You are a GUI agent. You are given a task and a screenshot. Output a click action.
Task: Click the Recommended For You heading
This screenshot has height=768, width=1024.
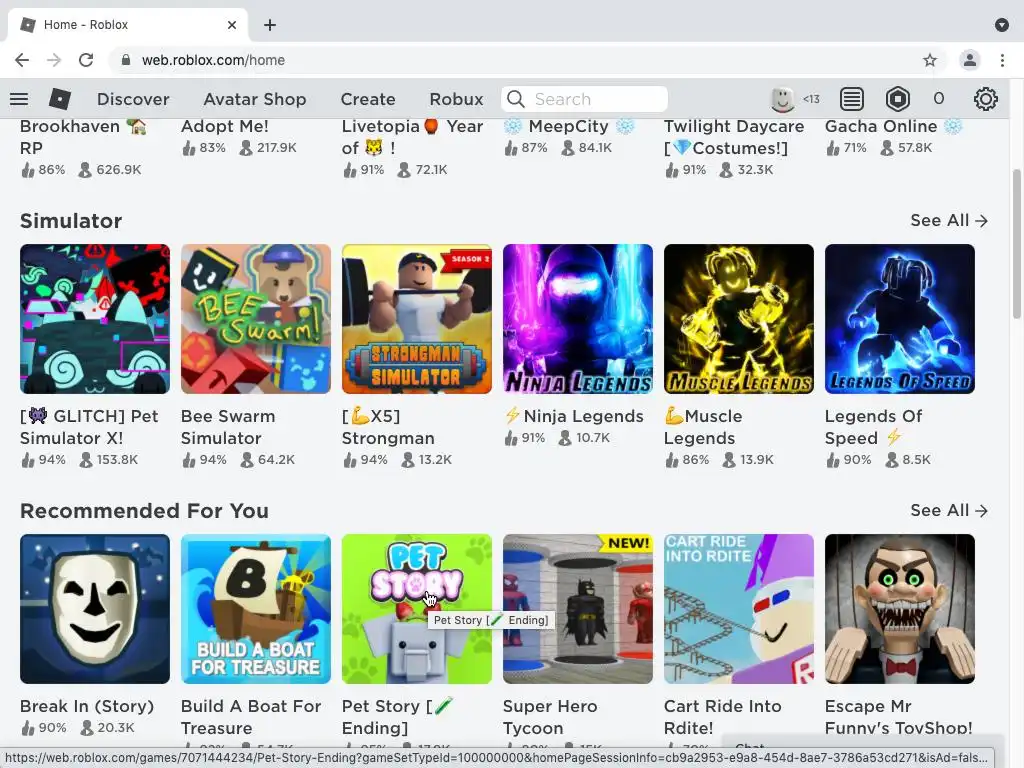tap(144, 511)
